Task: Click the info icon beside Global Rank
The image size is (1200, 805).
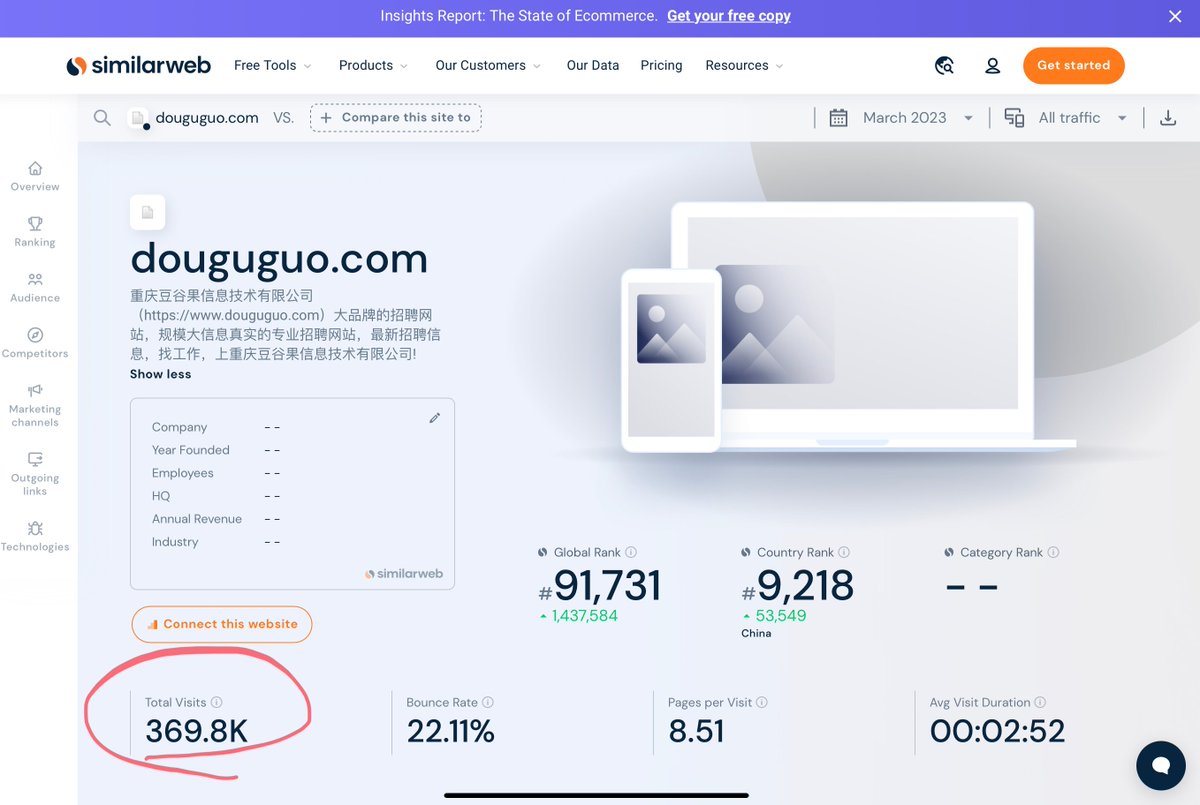Action: click(x=631, y=552)
